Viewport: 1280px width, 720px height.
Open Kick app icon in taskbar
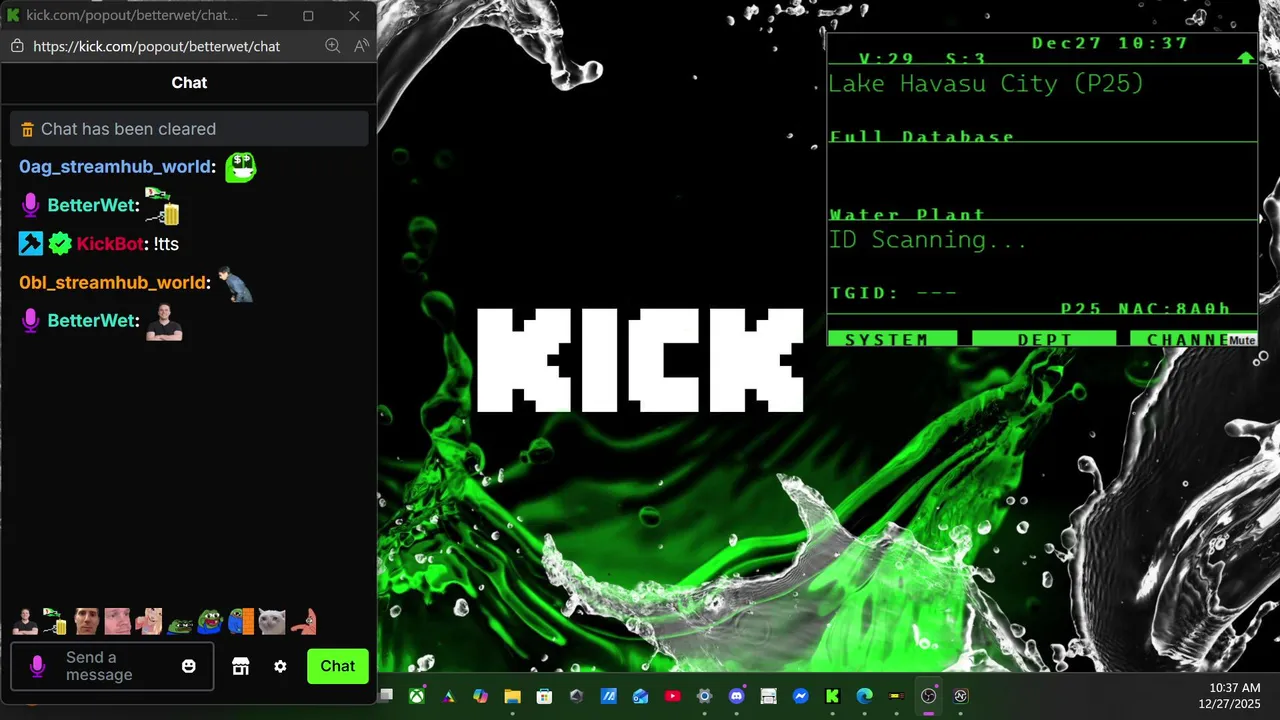pyautogui.click(x=832, y=696)
